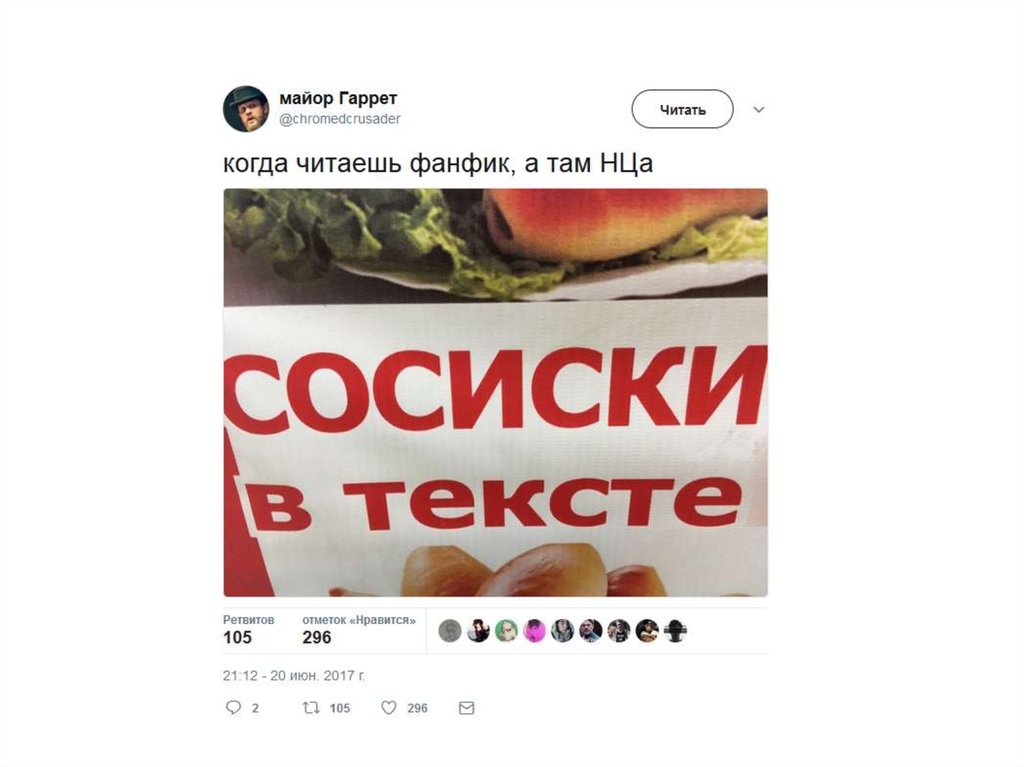This screenshot has height=767, width=1024.
Task: Click the майор Гаррет display name
Action: tap(338, 99)
